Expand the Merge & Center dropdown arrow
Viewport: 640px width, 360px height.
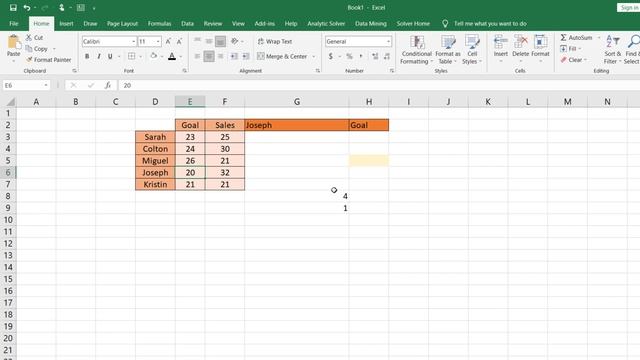314,56
